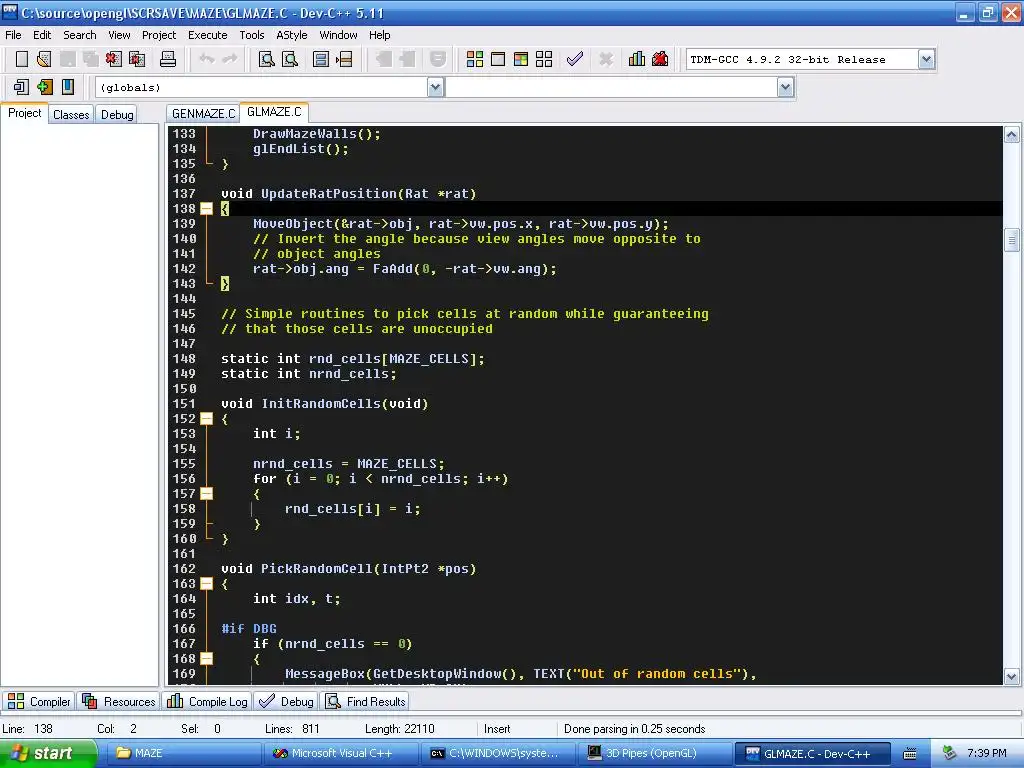This screenshot has width=1024, height=768.
Task: Click the Replace toolbar icon beside Find
Action: [x=290, y=59]
